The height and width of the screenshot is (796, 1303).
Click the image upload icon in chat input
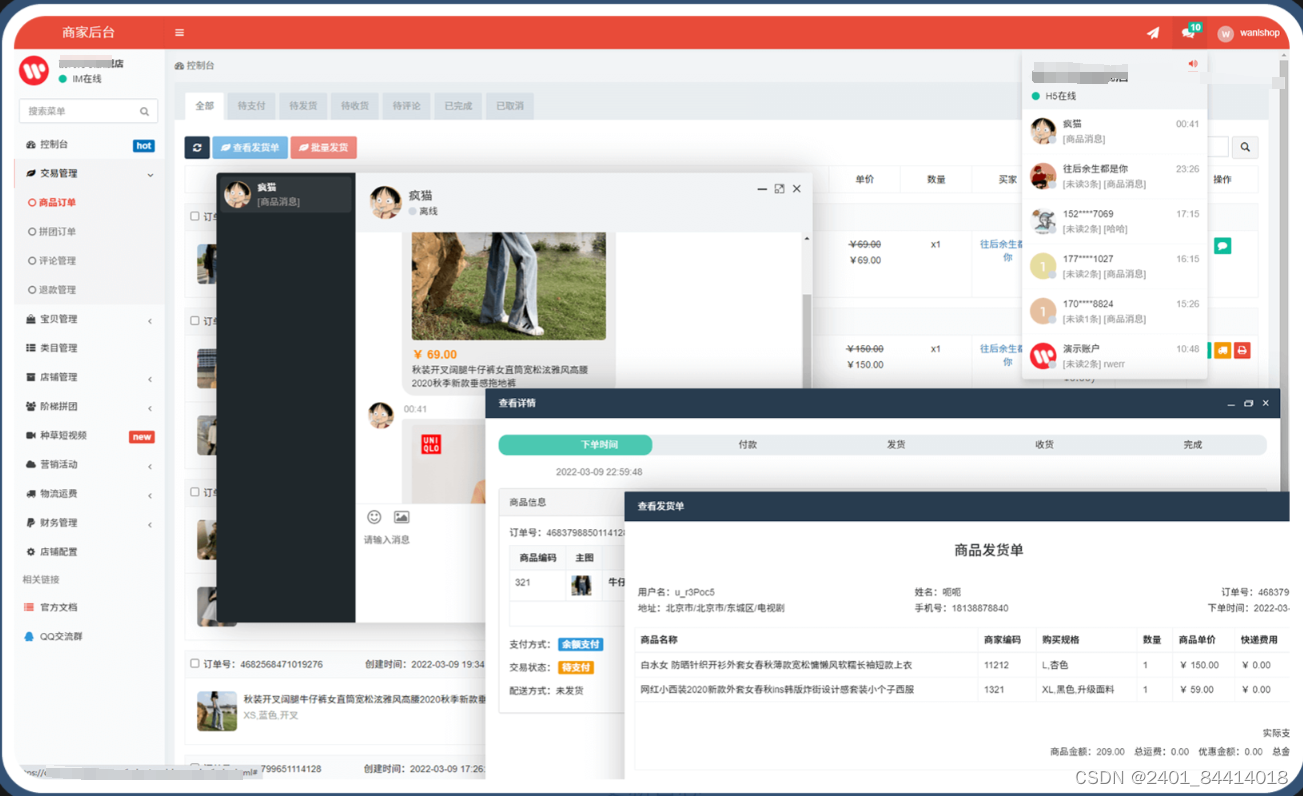401,517
